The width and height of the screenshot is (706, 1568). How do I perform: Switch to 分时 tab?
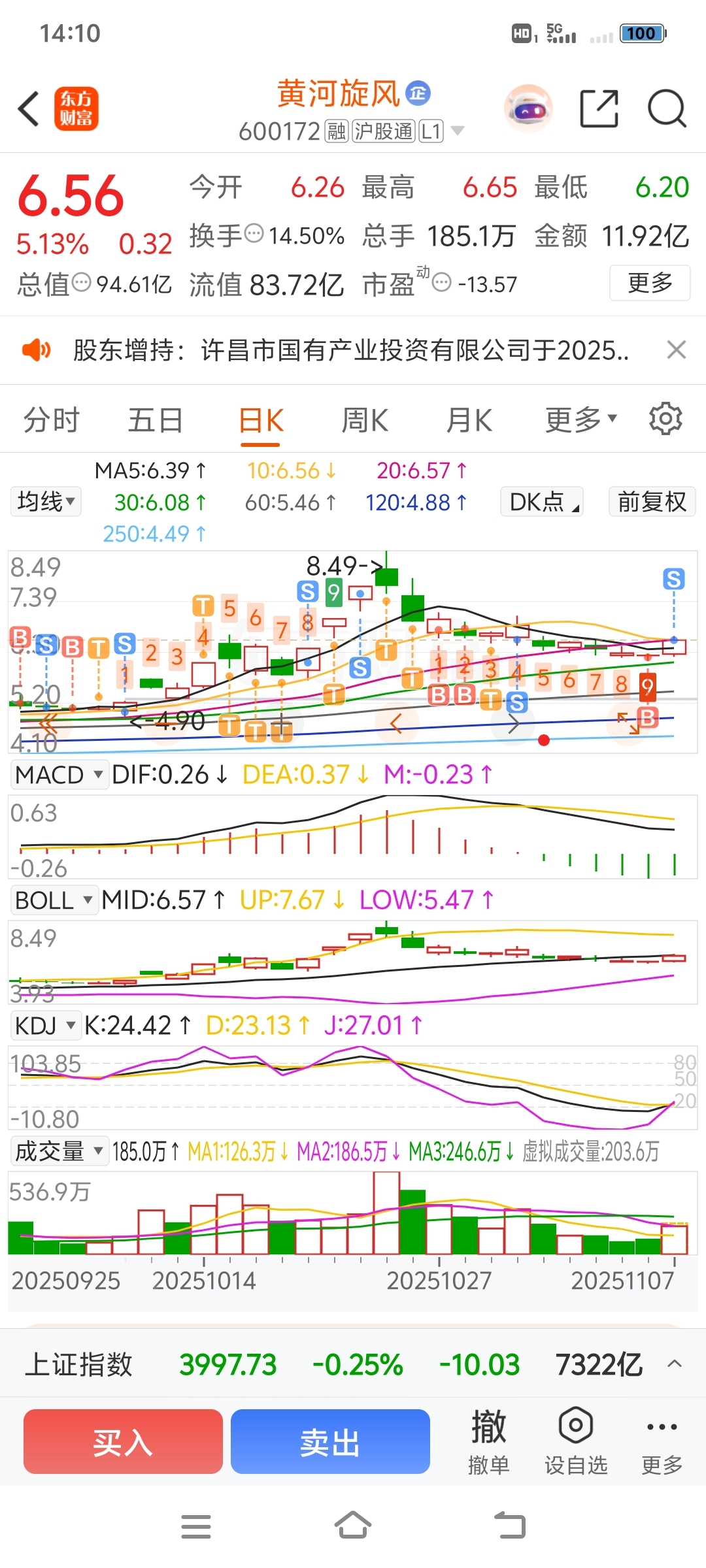point(51,420)
